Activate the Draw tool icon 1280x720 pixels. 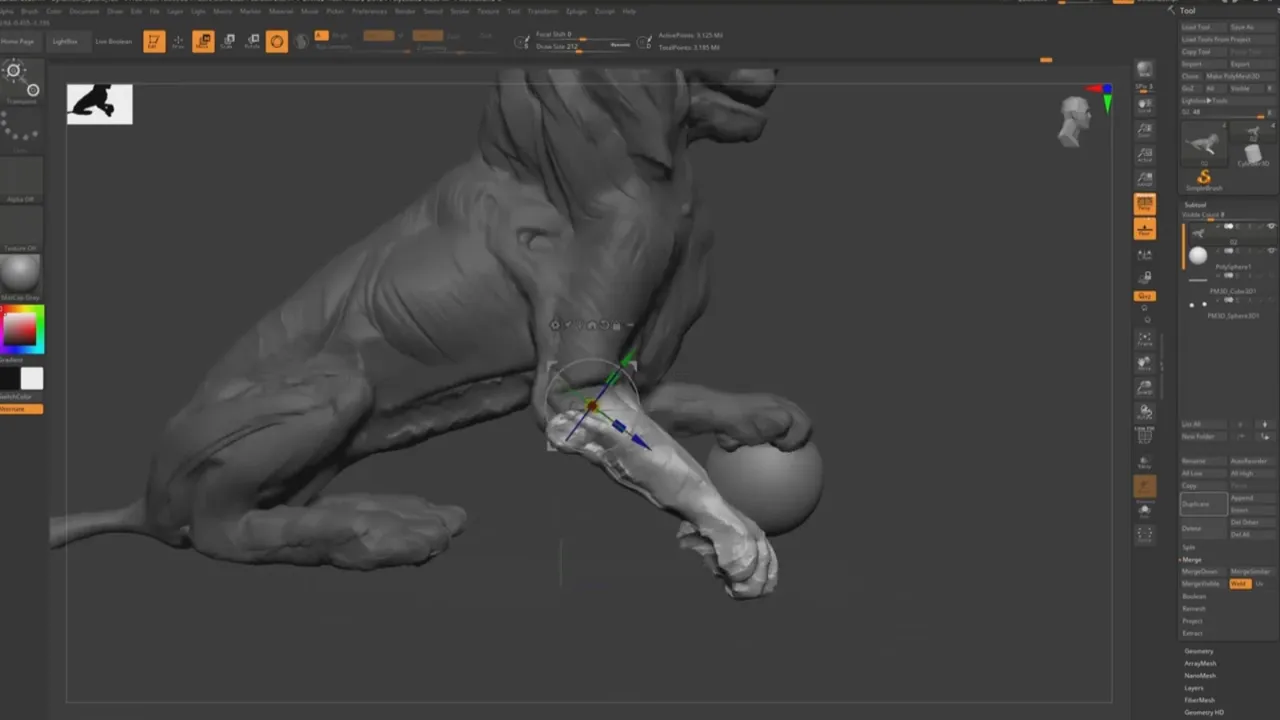(x=178, y=41)
